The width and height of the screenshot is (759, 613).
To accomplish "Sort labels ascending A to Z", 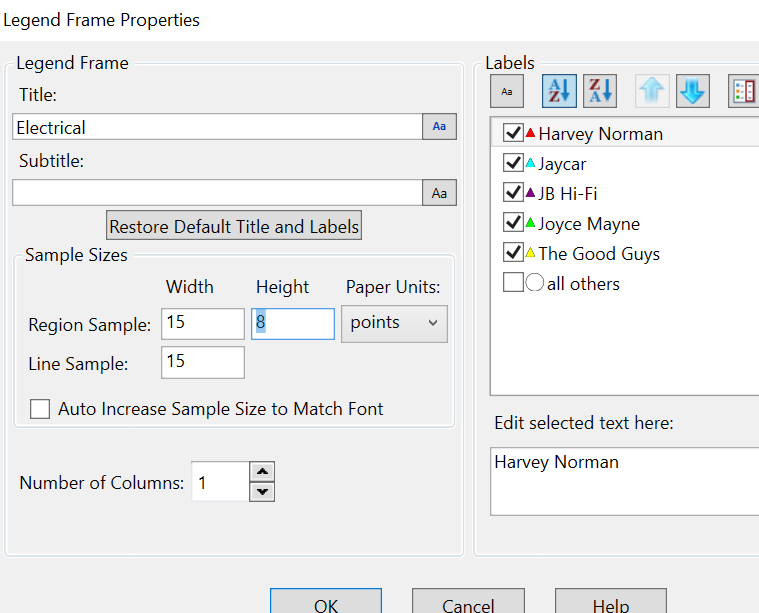I will point(559,91).
